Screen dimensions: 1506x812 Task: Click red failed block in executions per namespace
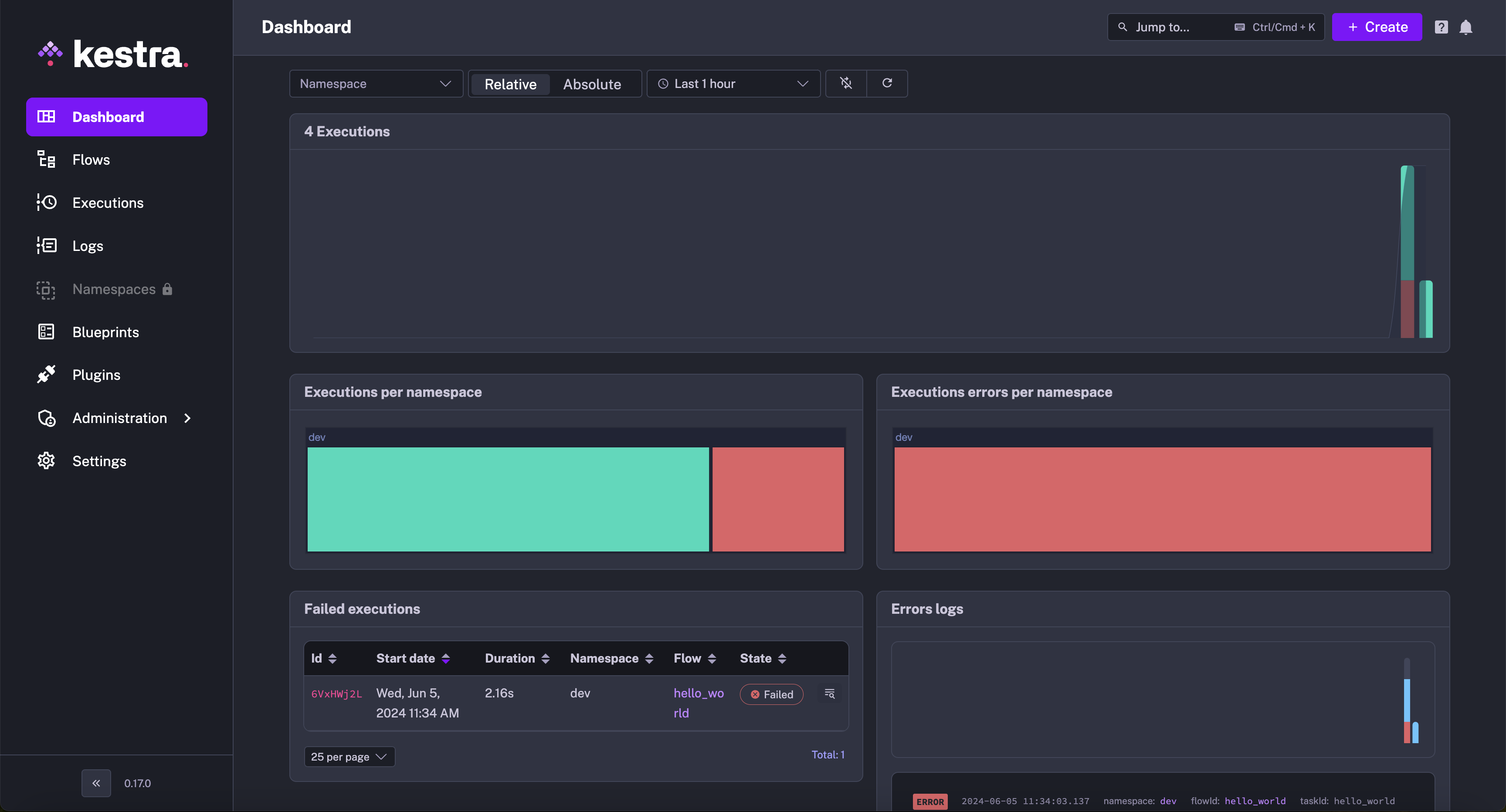click(777, 499)
